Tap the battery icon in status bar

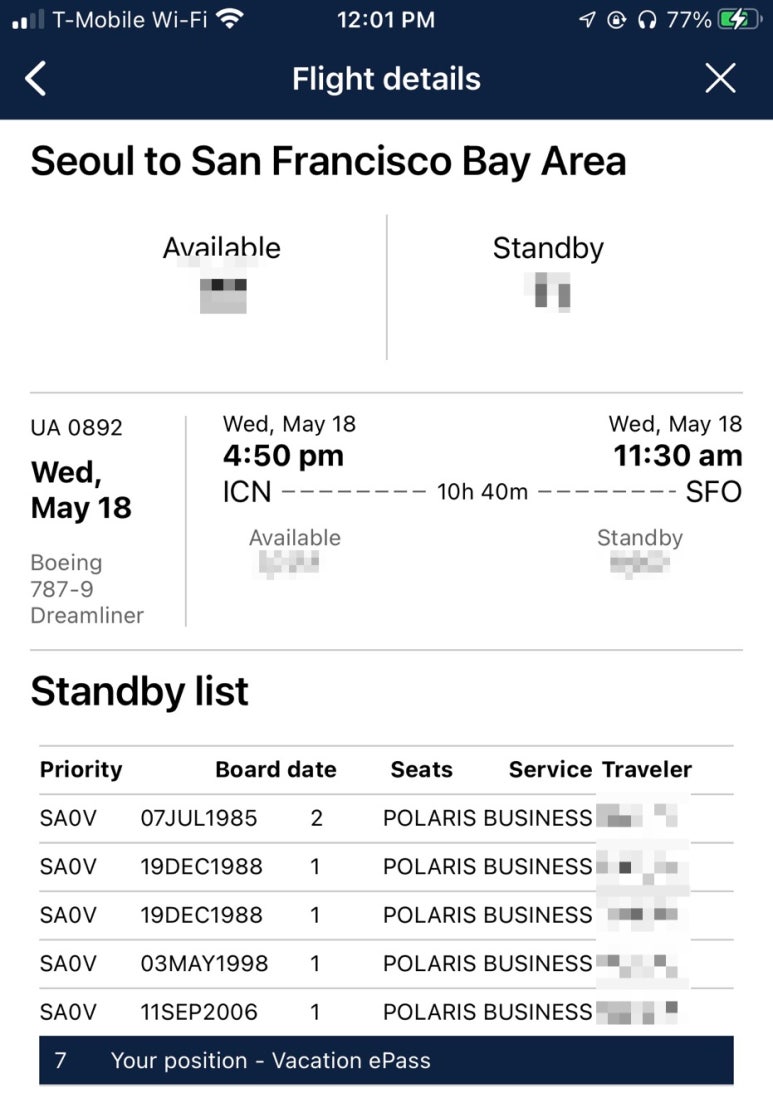(x=740, y=20)
